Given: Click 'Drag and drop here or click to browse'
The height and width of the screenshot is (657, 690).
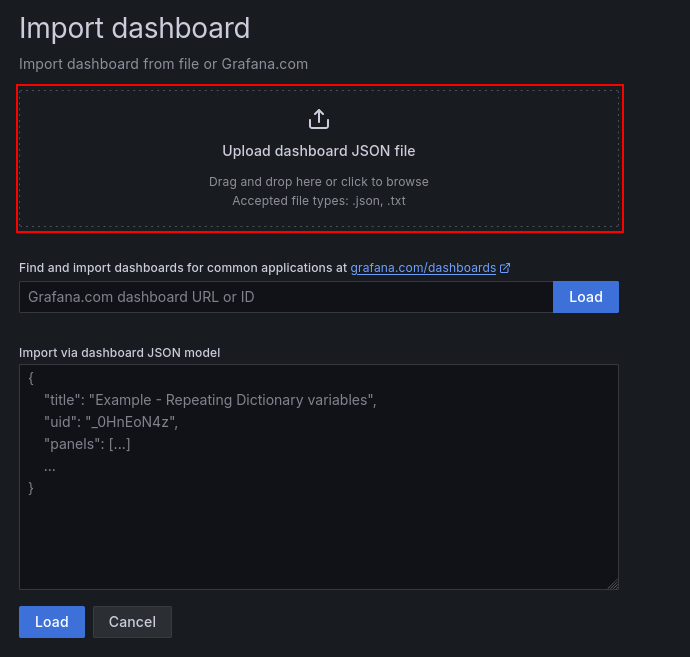Looking at the screenshot, I should tap(319, 182).
